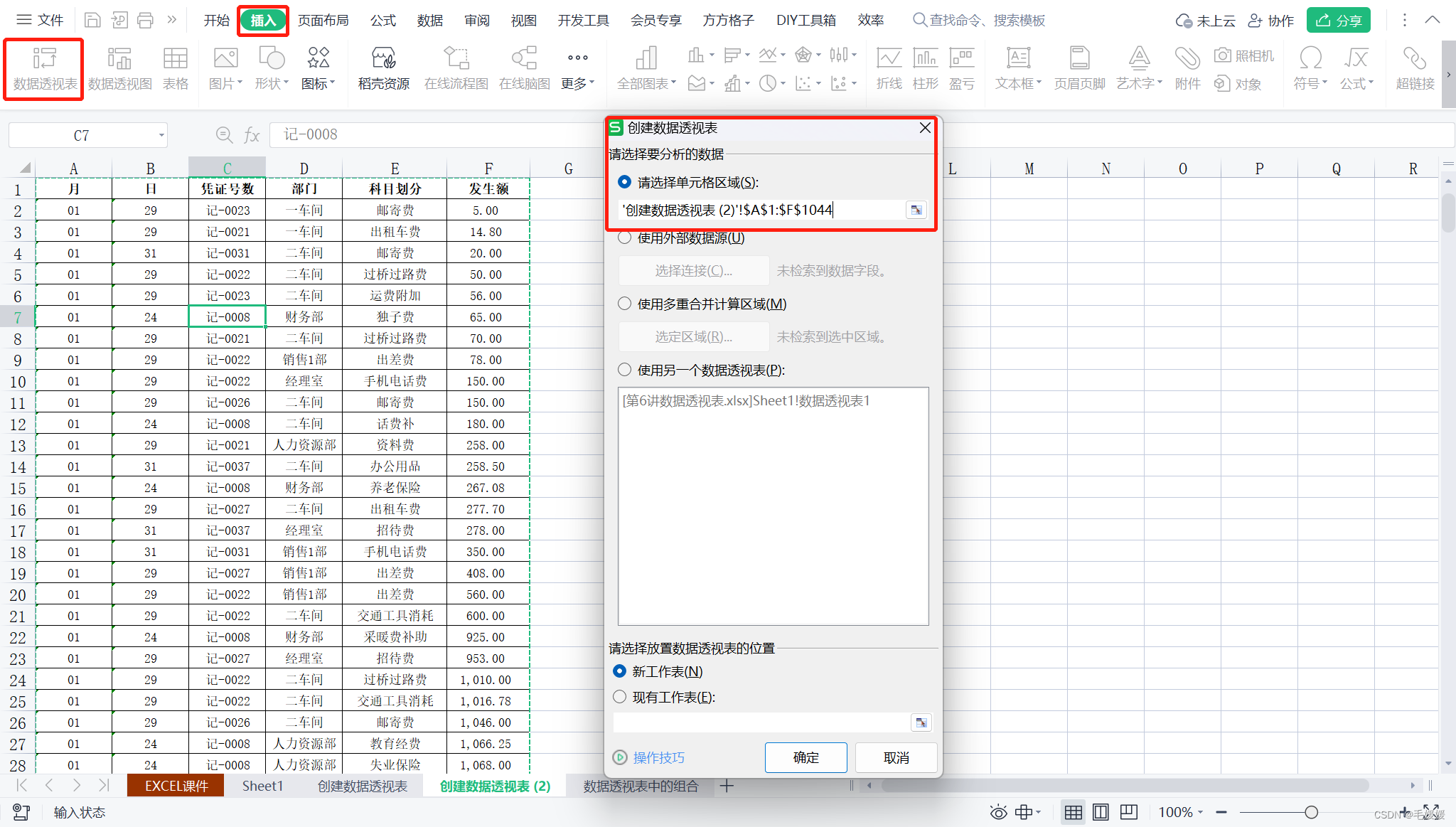Add a new sheet with plus button
Viewport: 1456px width, 827px height.
point(727,786)
